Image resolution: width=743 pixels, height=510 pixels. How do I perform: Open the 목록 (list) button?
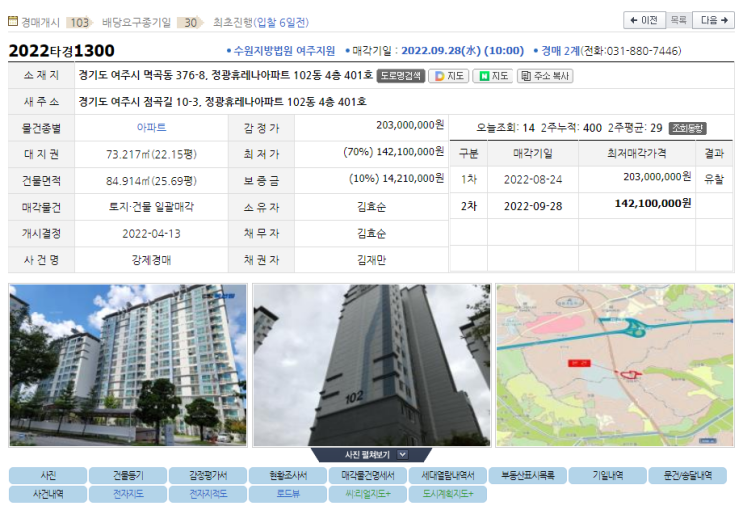(x=679, y=20)
